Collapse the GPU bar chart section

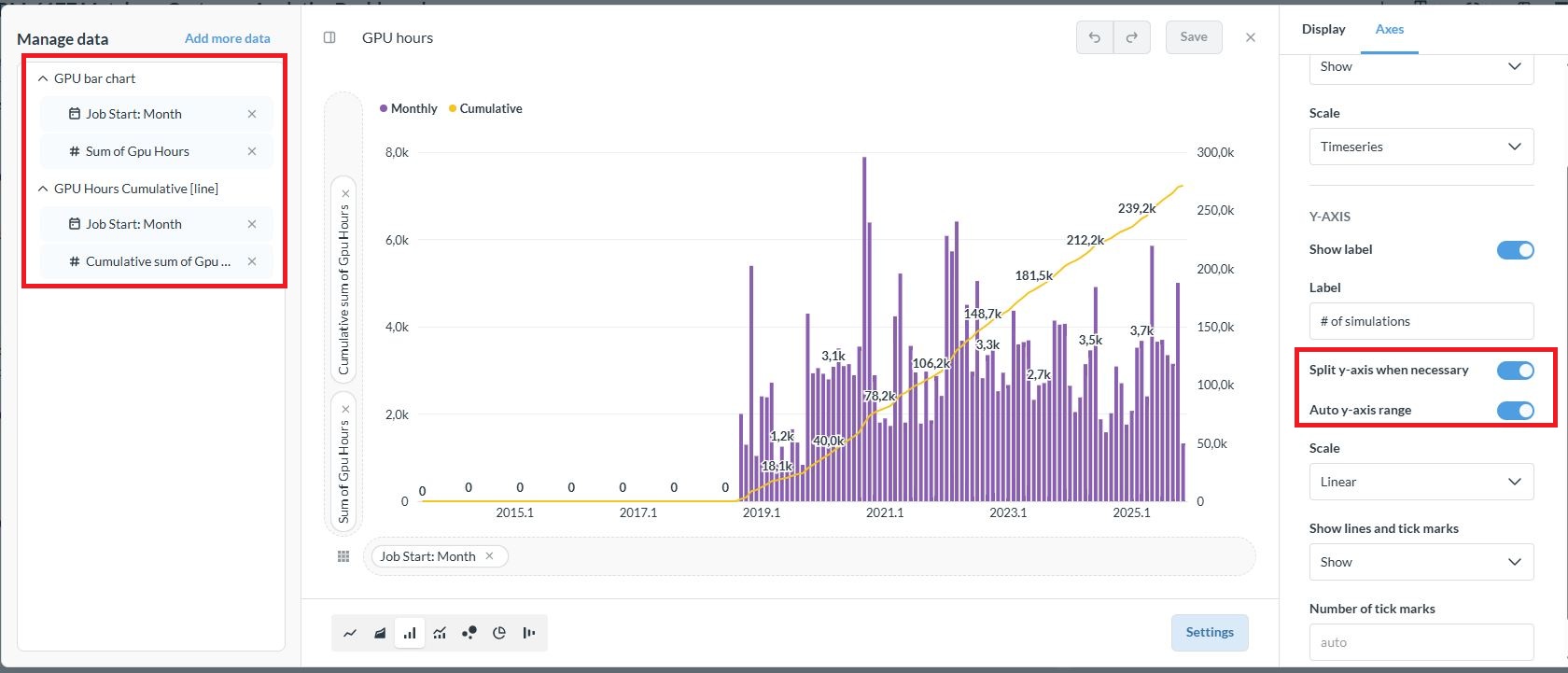(43, 79)
